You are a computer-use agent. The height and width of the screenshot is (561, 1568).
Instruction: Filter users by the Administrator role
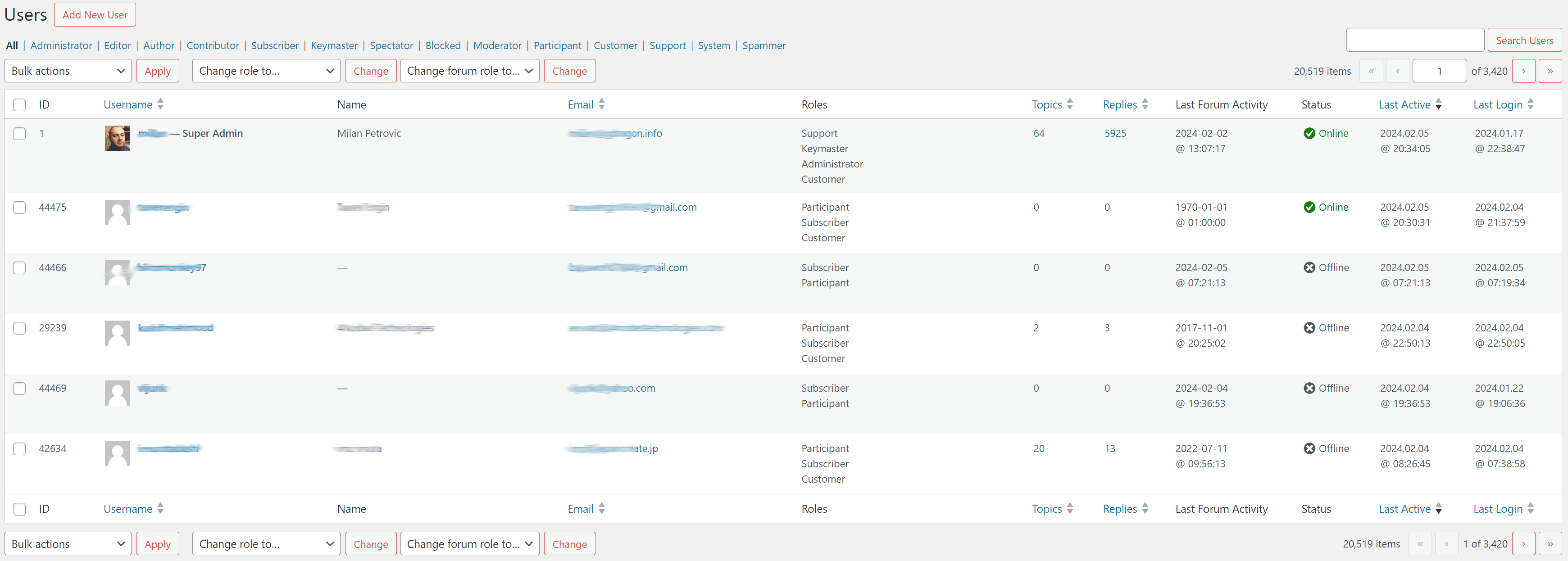[61, 45]
